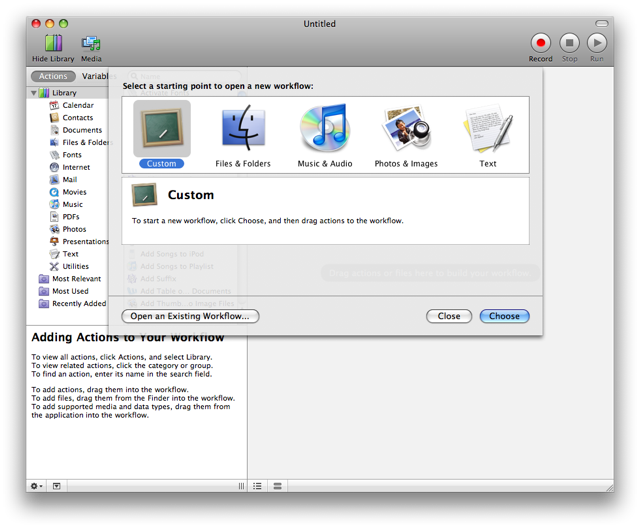Click the "Adding Actions to Your Workflow" heading
Screen dimensions: 640x528
(128, 337)
